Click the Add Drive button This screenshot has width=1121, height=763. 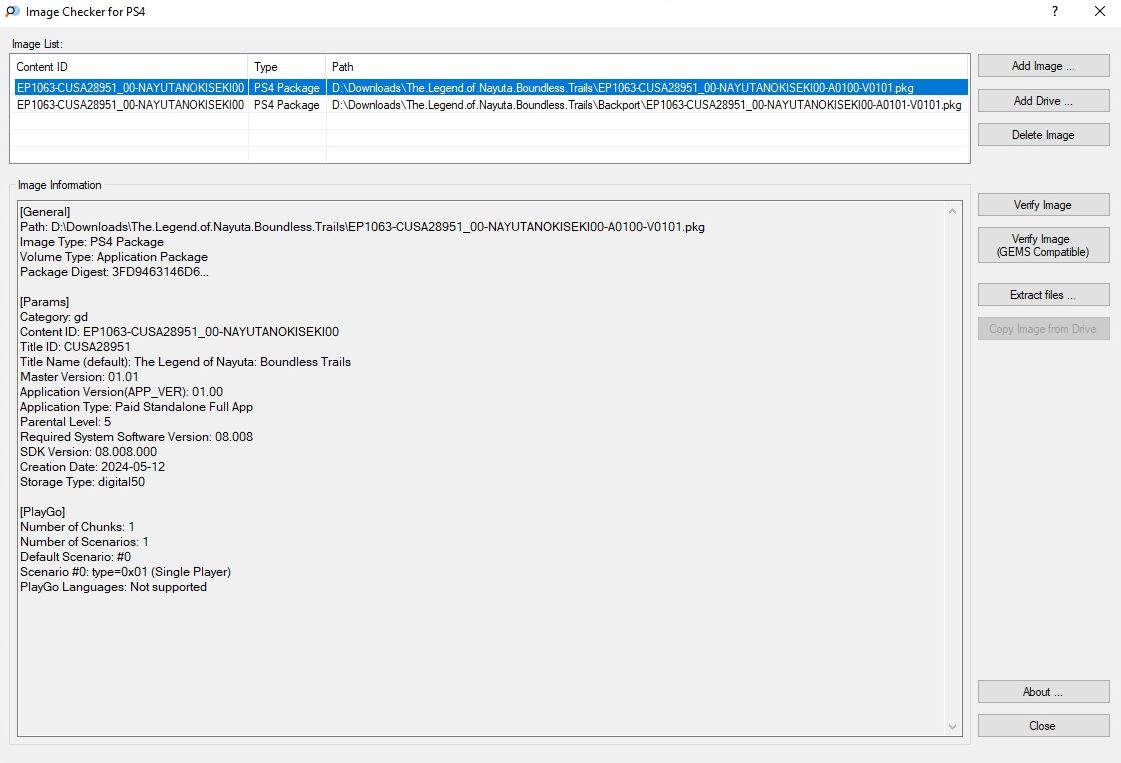point(1043,101)
